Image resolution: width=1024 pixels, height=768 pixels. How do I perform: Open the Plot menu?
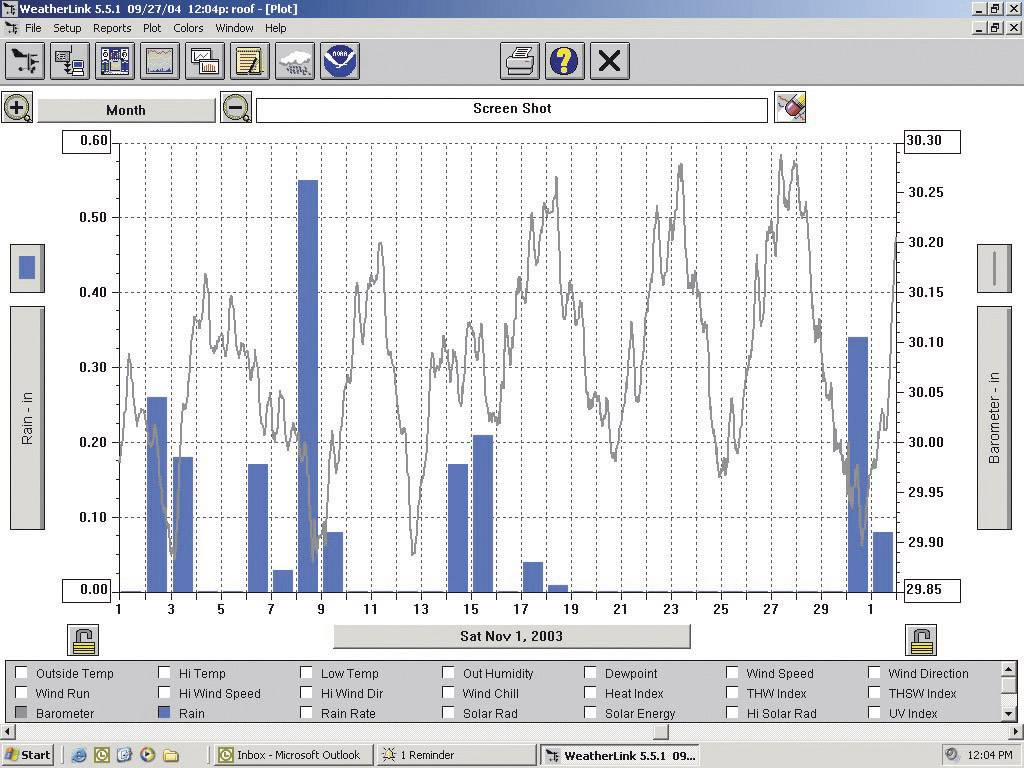point(152,28)
